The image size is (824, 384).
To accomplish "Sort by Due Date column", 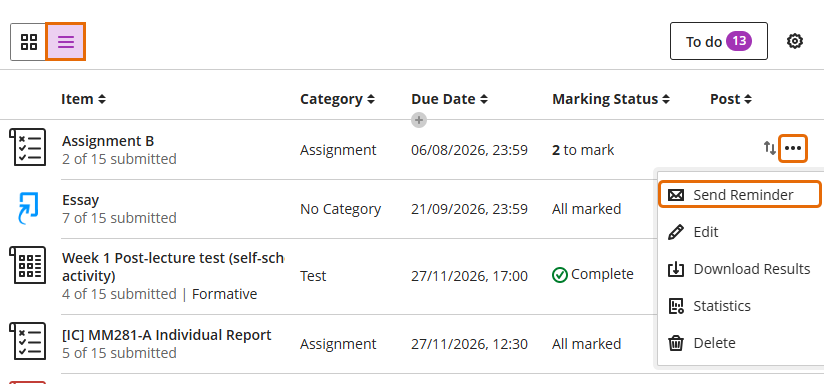I will [x=449, y=99].
